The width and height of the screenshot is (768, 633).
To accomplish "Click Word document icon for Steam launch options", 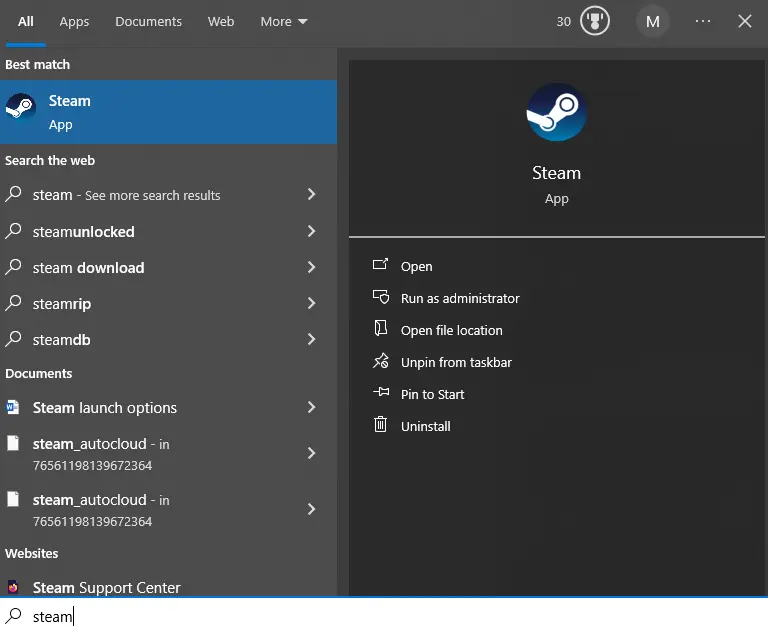I will point(13,407).
